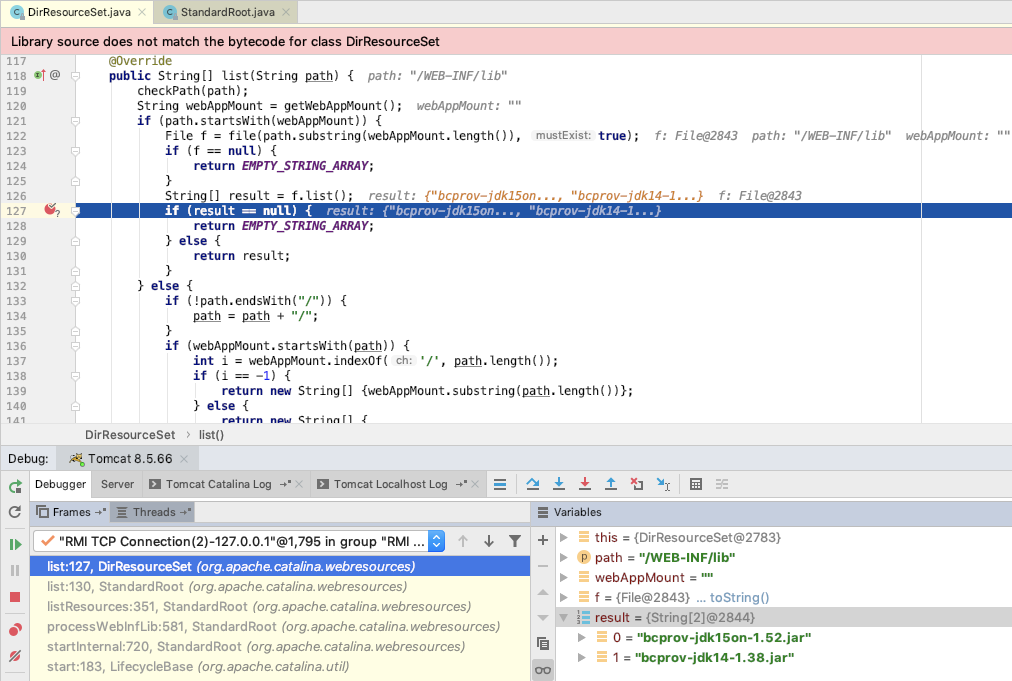This screenshot has width=1012, height=681.
Task: Collapse the if block fold on line 121
Action: point(76,121)
